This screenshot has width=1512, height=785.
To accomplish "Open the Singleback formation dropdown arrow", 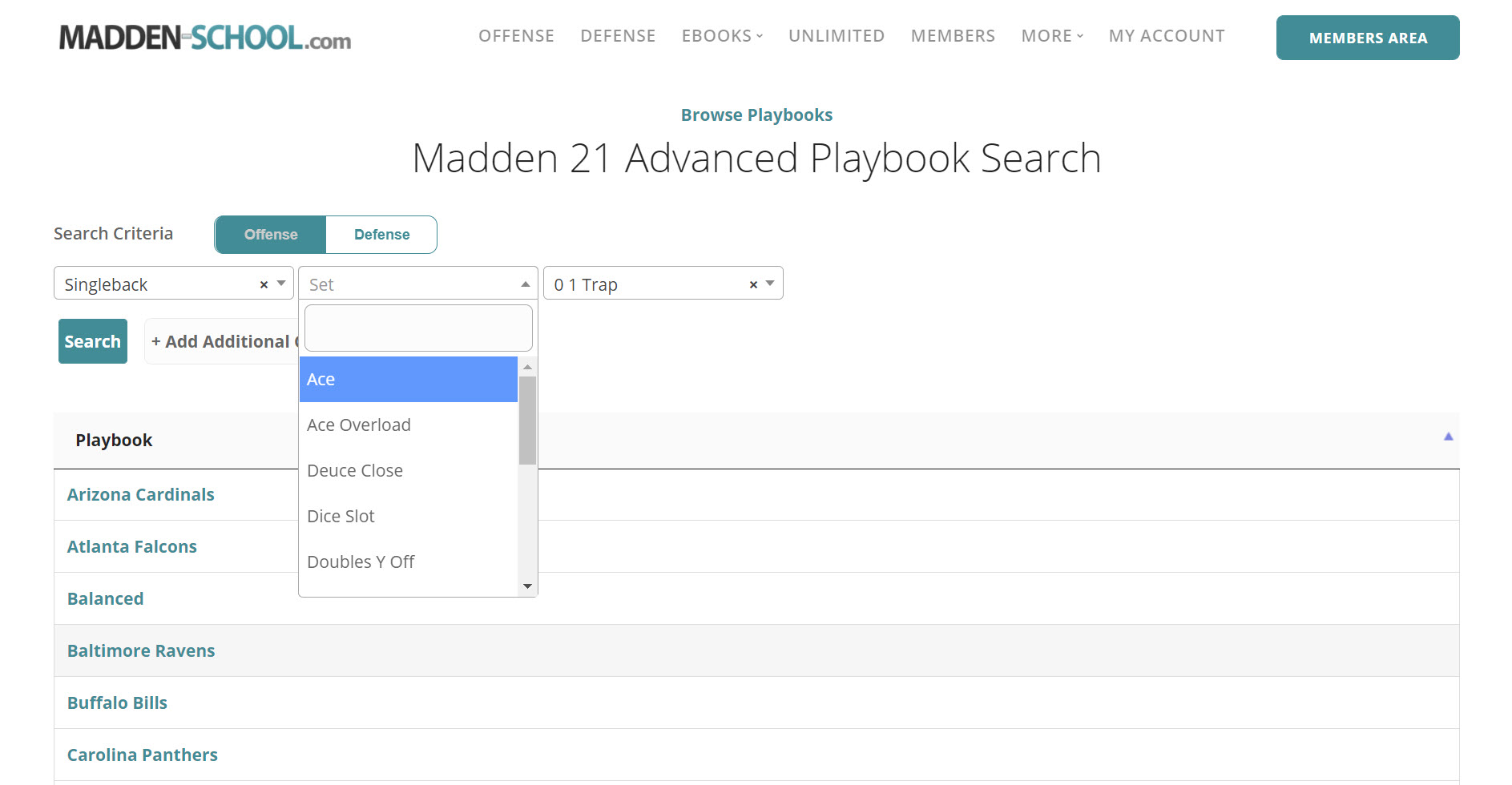I will point(281,284).
